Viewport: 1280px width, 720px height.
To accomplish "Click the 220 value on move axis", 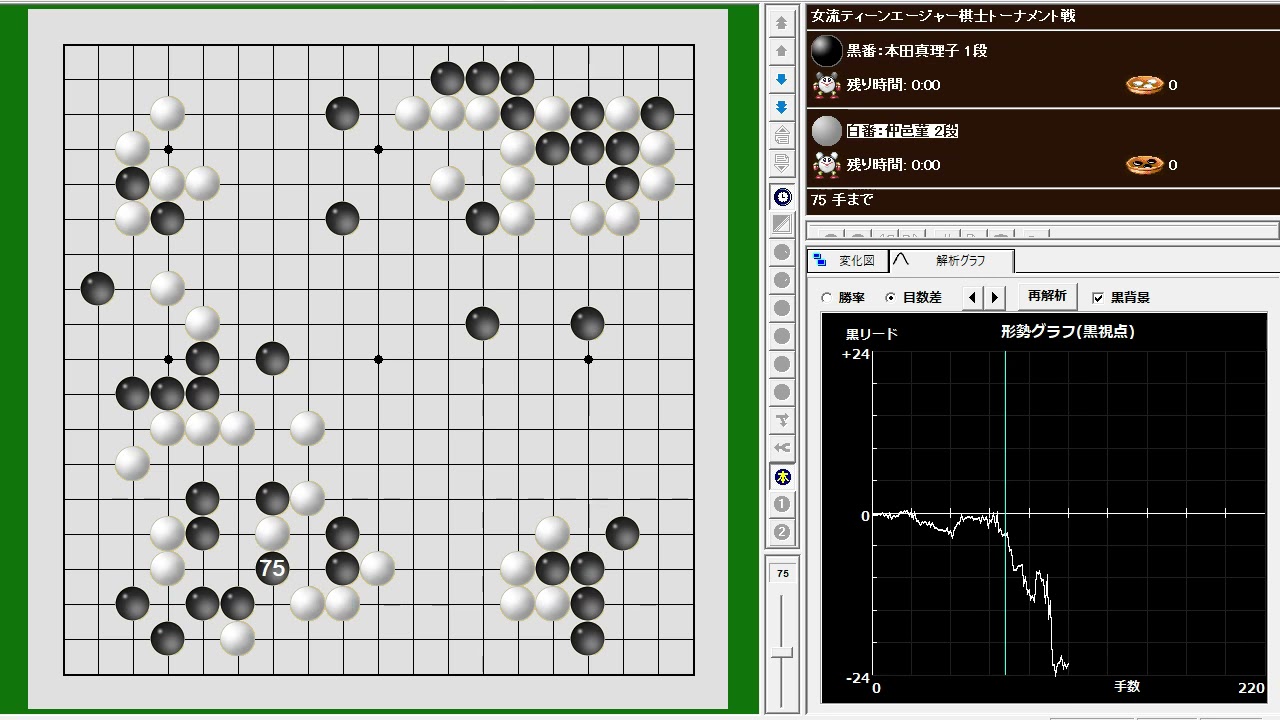I will (x=1250, y=688).
